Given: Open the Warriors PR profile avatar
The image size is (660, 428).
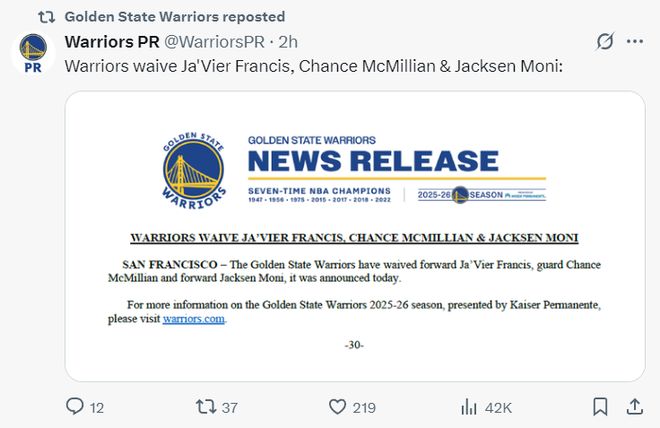Looking at the screenshot, I should [32, 52].
